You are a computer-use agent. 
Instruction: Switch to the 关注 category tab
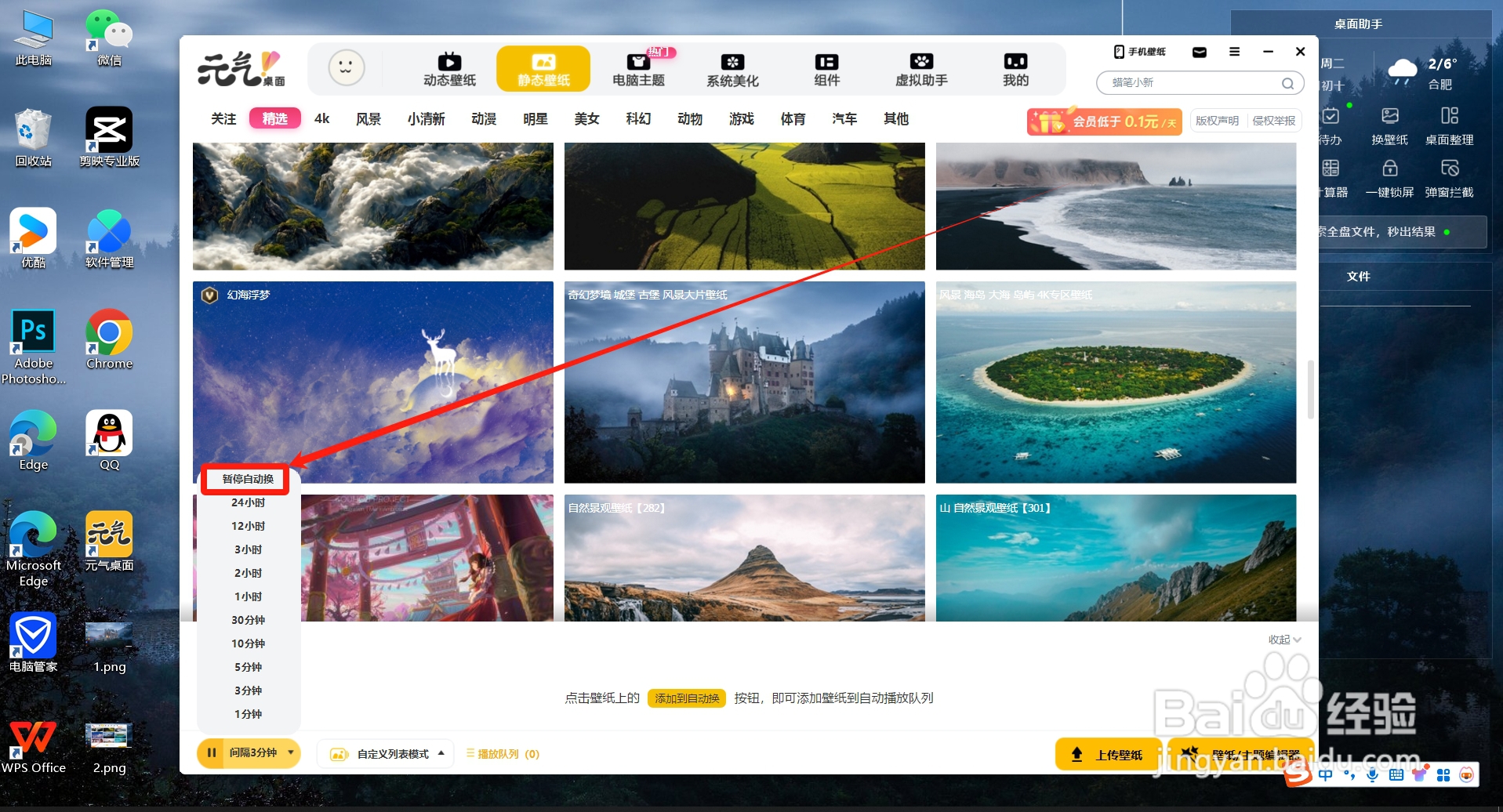[x=223, y=119]
